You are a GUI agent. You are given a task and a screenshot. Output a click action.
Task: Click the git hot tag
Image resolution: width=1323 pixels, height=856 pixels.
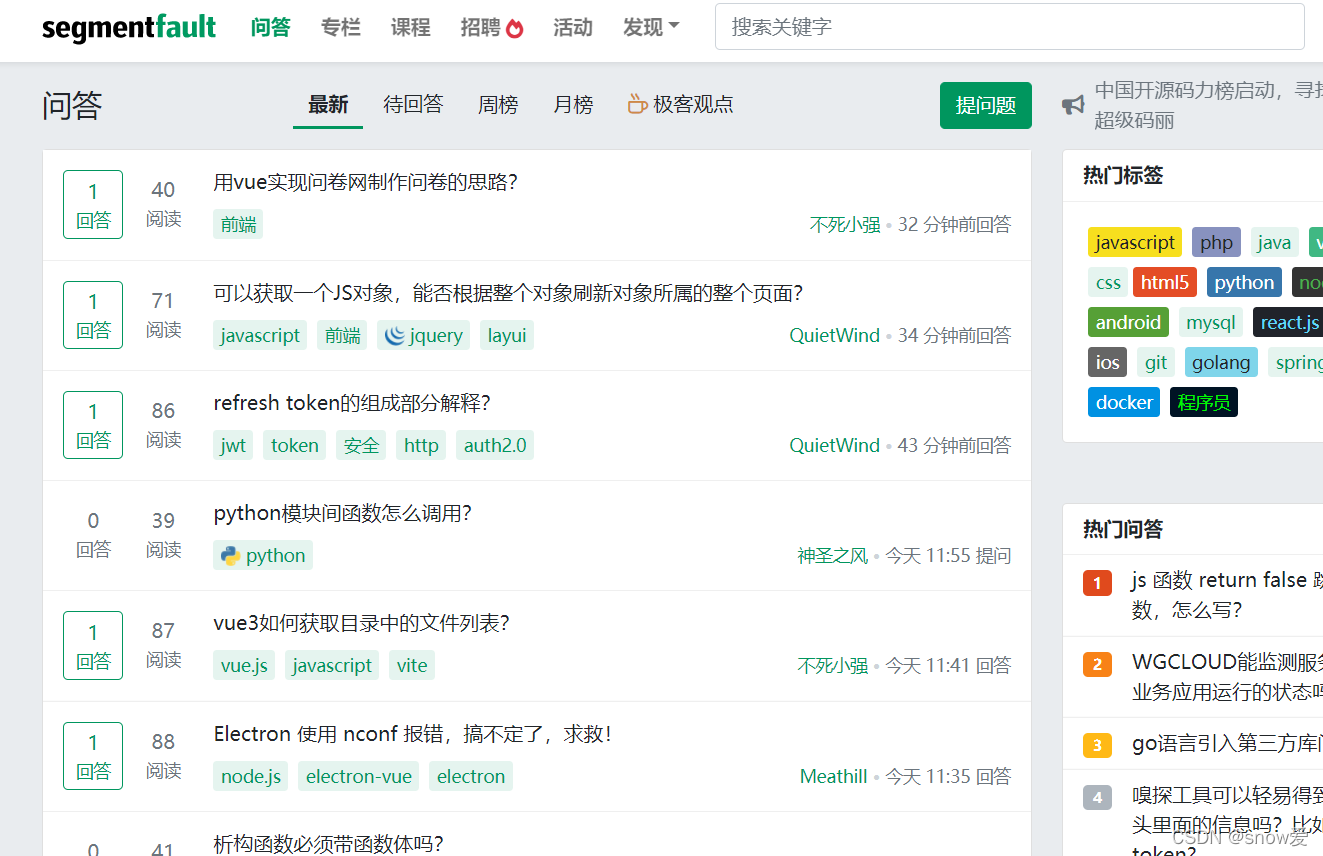pyautogui.click(x=1156, y=362)
